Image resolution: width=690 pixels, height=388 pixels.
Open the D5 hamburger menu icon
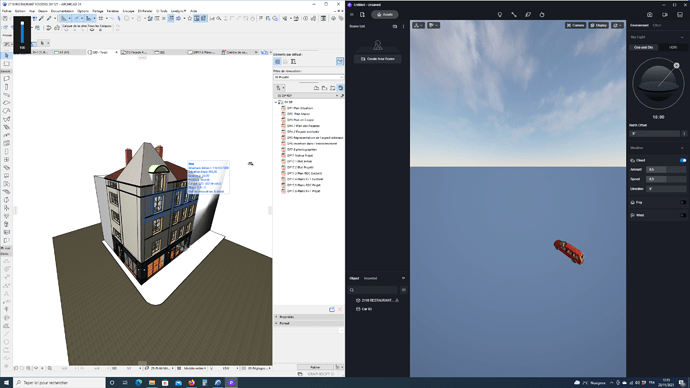(x=352, y=15)
